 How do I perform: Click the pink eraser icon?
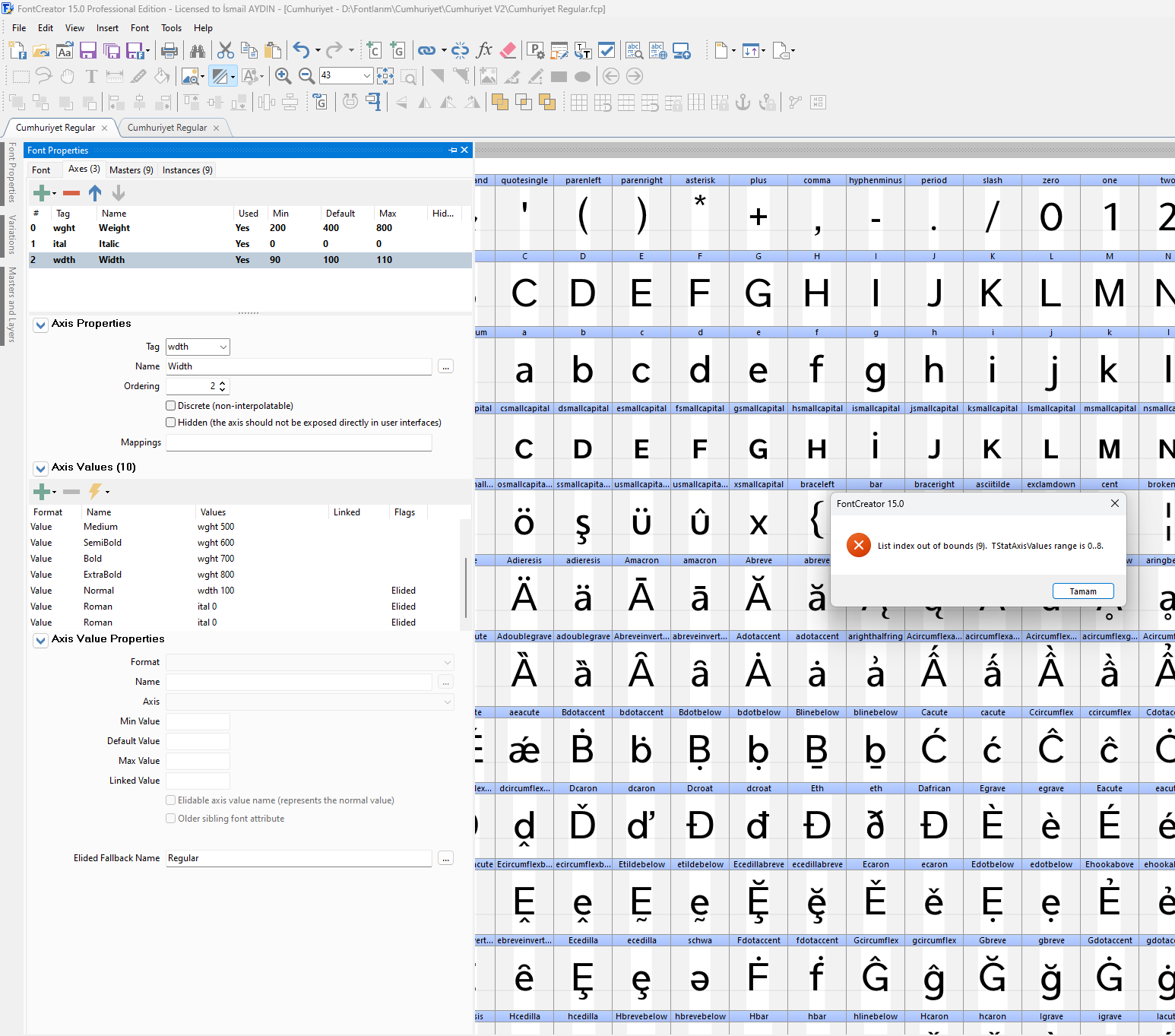coord(508,51)
